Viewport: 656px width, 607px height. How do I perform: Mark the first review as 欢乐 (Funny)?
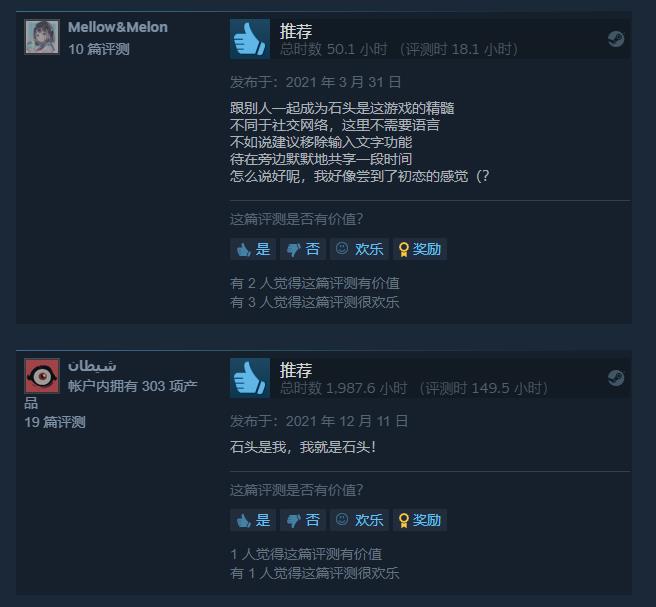(359, 249)
